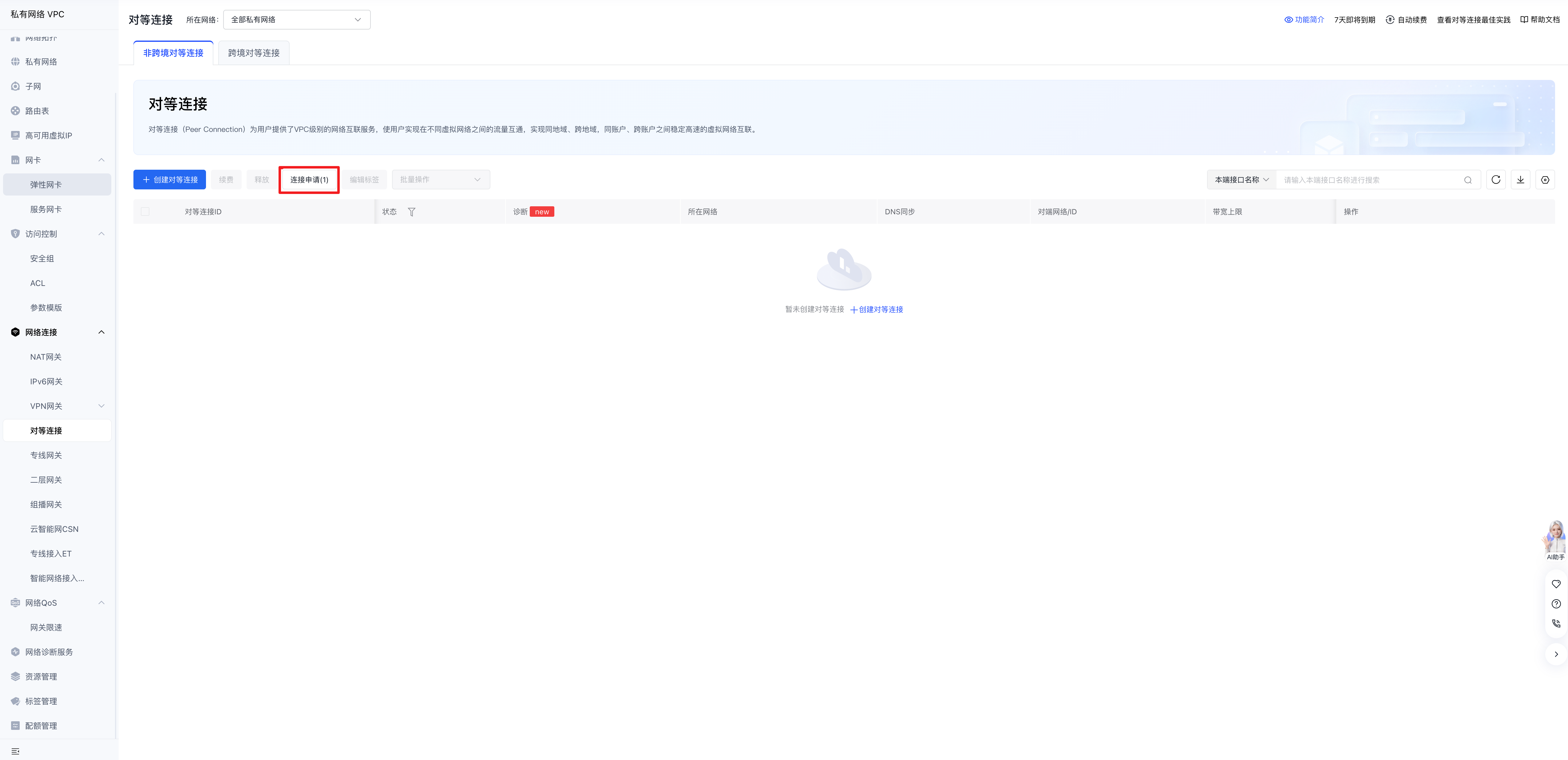Open 查看对等连接最佳实践 link

click(1474, 19)
